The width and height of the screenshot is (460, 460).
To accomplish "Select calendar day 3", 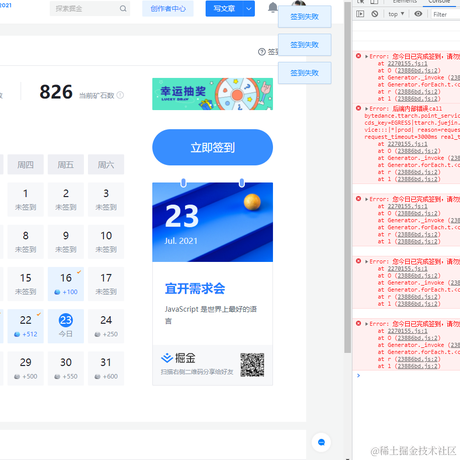I will (106, 199).
